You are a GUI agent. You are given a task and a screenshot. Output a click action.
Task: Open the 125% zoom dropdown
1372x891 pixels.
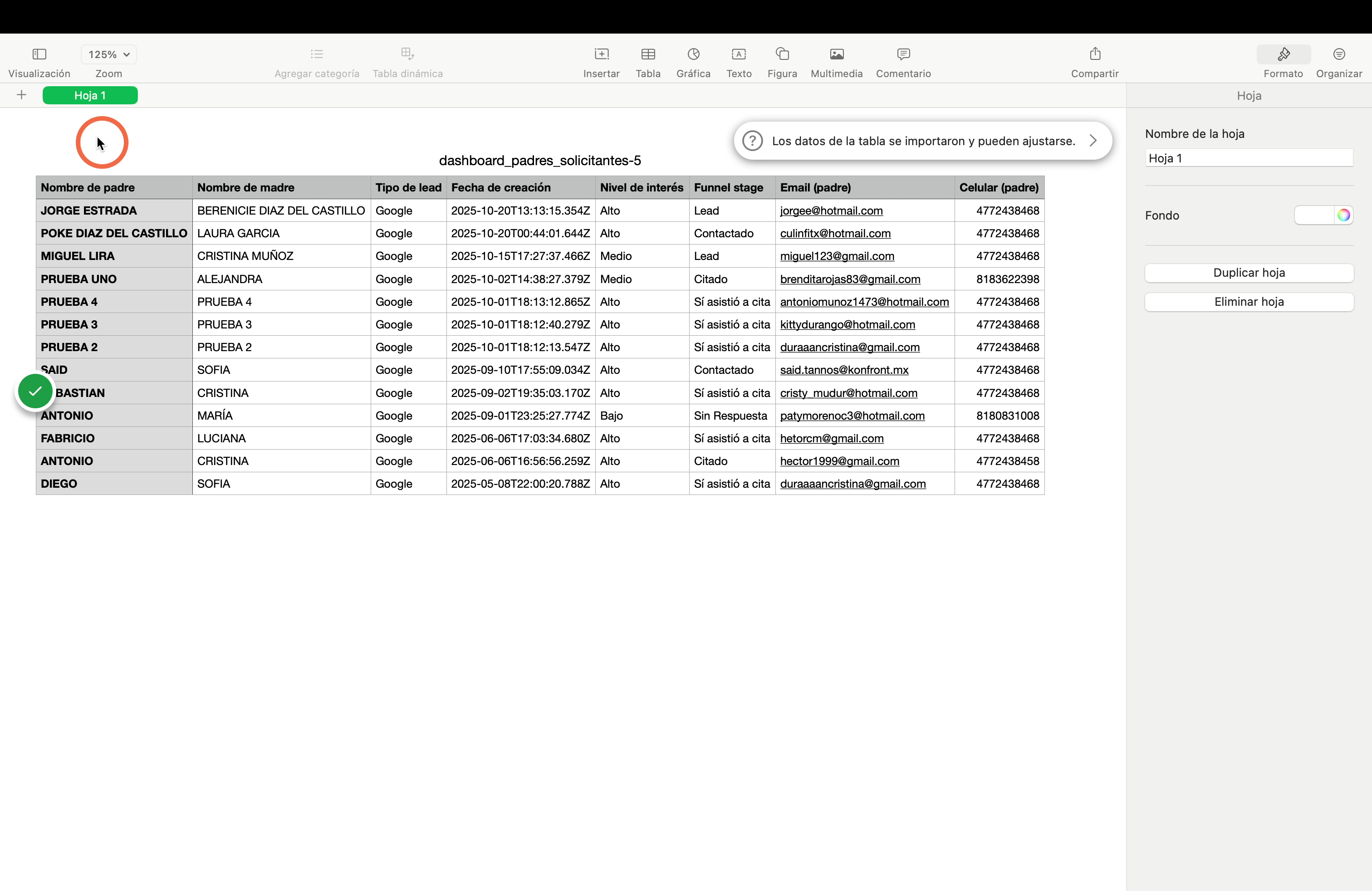point(109,54)
